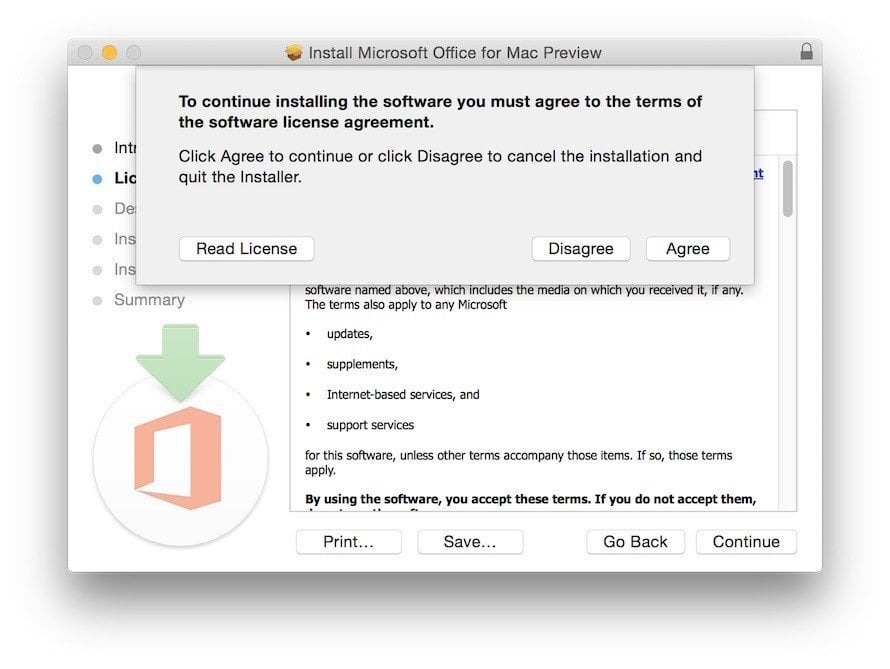Click the 'software named above' paragraph
Viewport: 890px width, 669px height.
click(524, 297)
